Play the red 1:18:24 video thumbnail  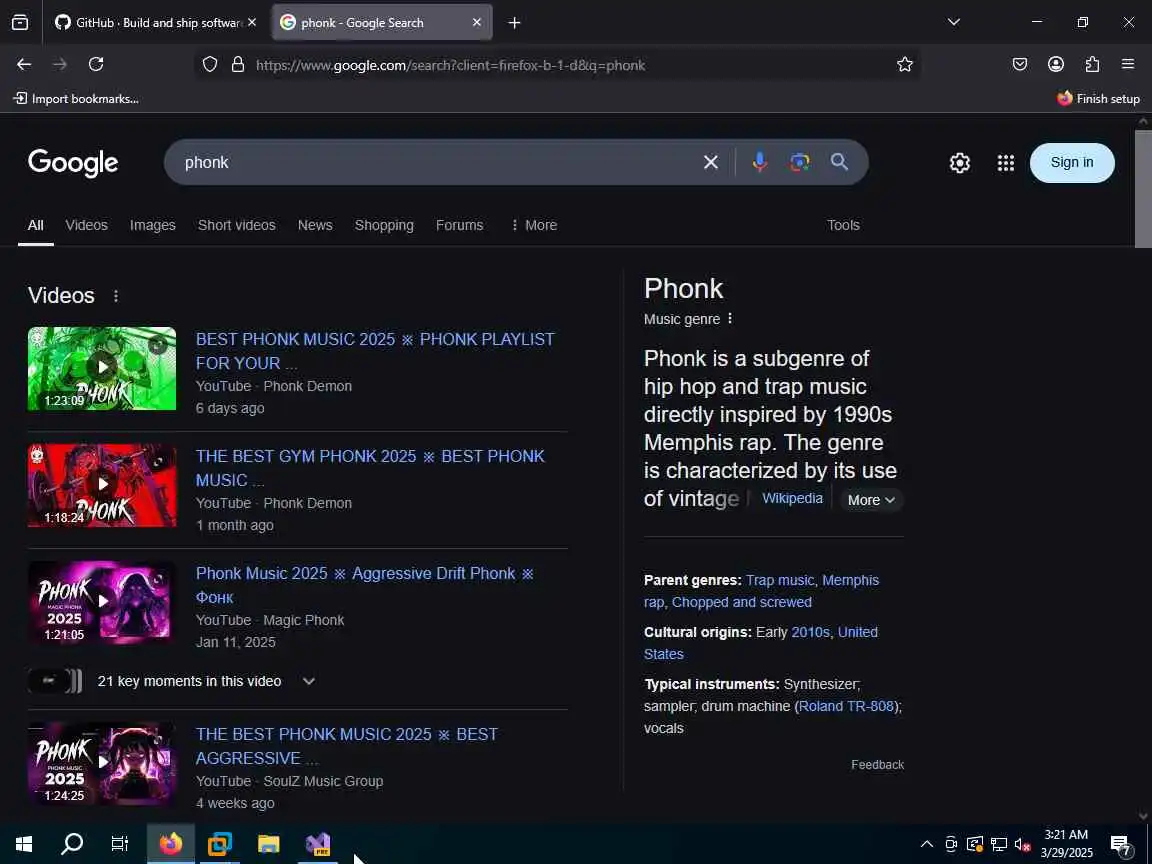click(x=102, y=485)
